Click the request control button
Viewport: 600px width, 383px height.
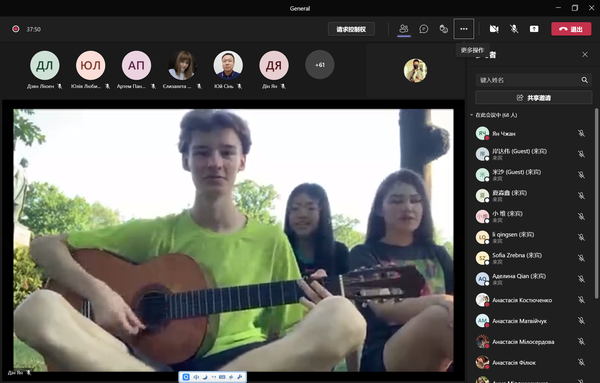[x=351, y=29]
